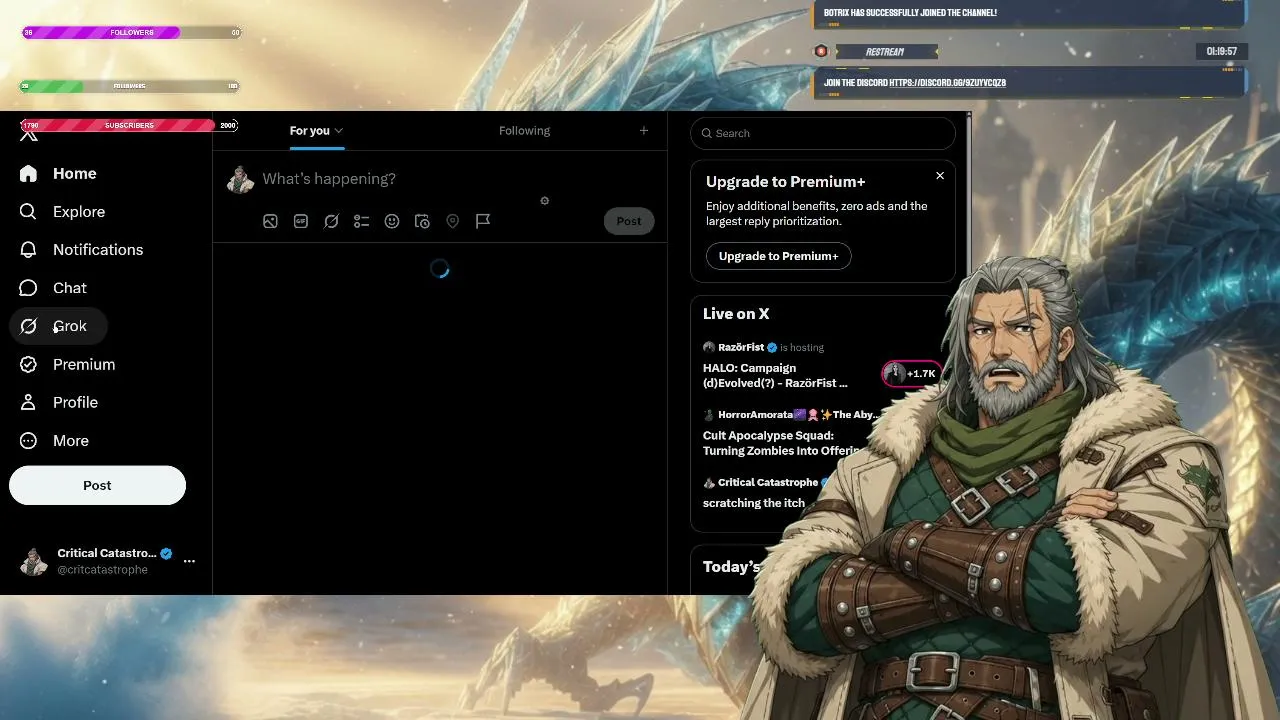Click the pink Followers goal bar
Image resolution: width=1280 pixels, height=720 pixels.
131,33
